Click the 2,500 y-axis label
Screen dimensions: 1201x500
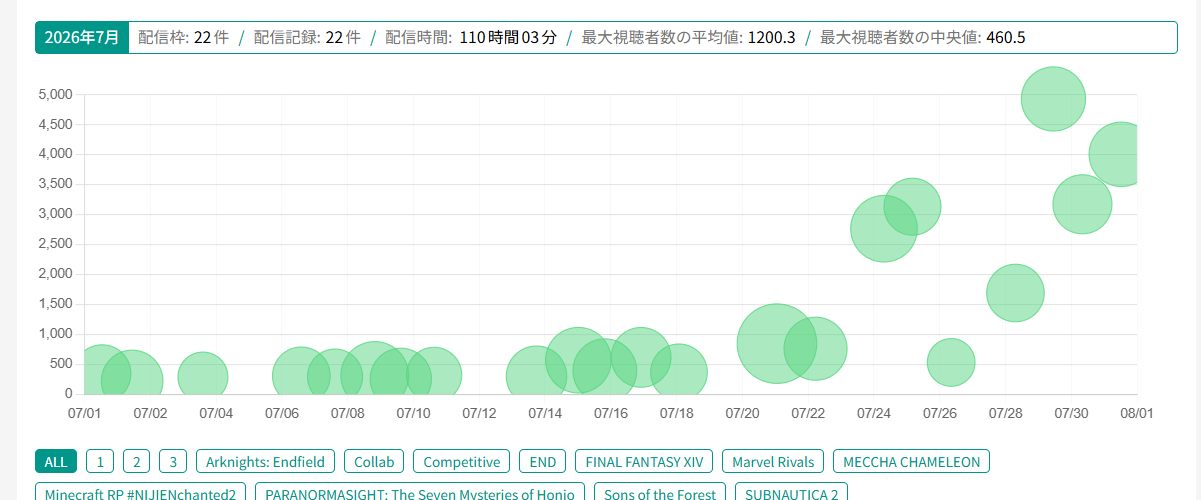pos(55,244)
